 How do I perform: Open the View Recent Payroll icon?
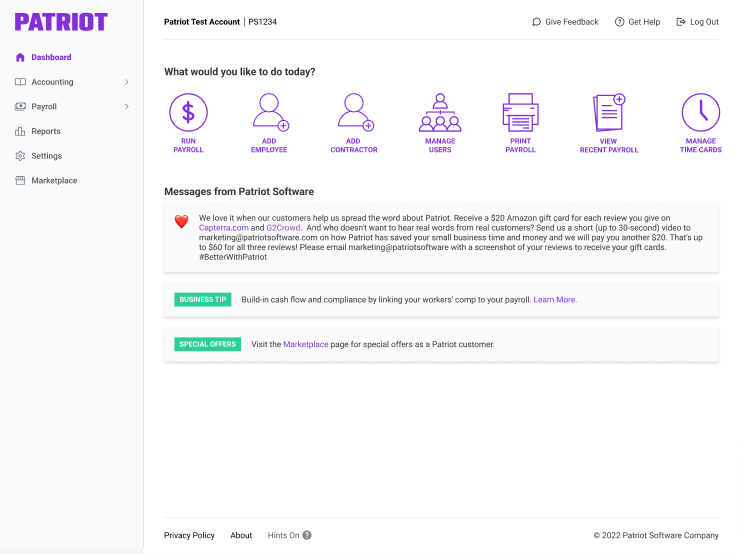609,112
